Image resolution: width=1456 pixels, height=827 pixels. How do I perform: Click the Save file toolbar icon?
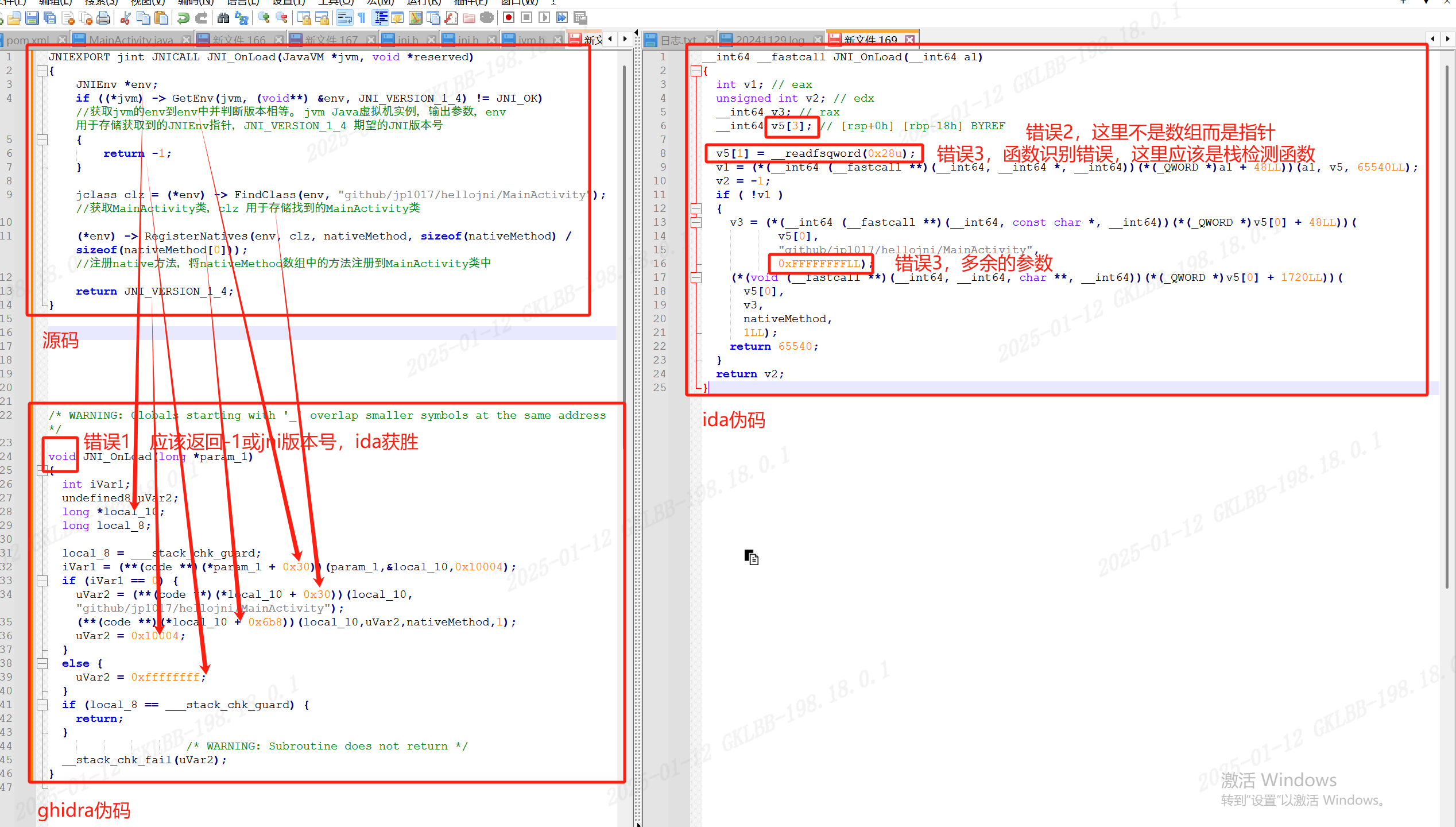pyautogui.click(x=32, y=18)
